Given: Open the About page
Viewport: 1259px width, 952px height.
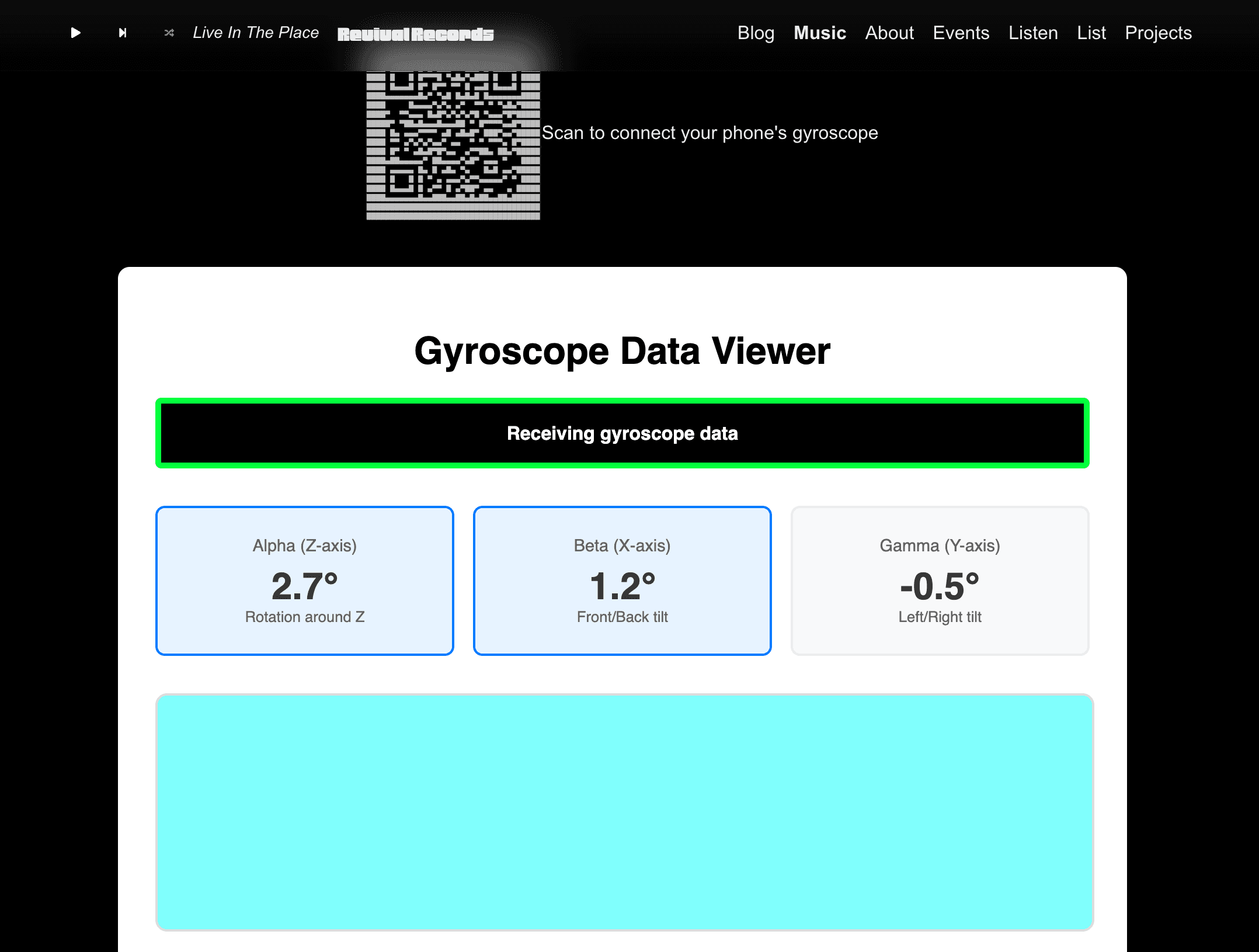Looking at the screenshot, I should click(x=889, y=33).
